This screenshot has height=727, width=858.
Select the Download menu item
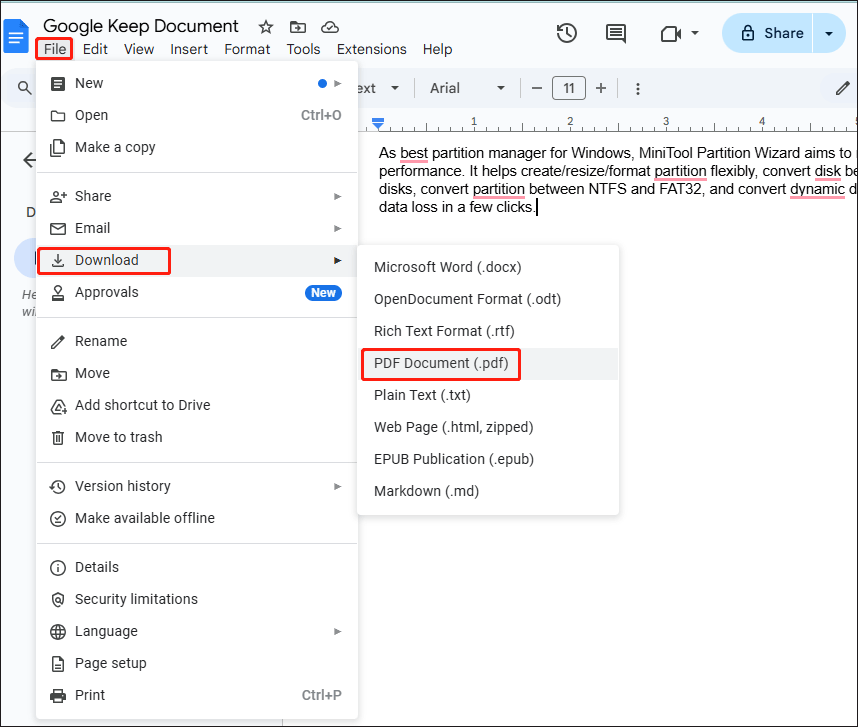tap(197, 260)
